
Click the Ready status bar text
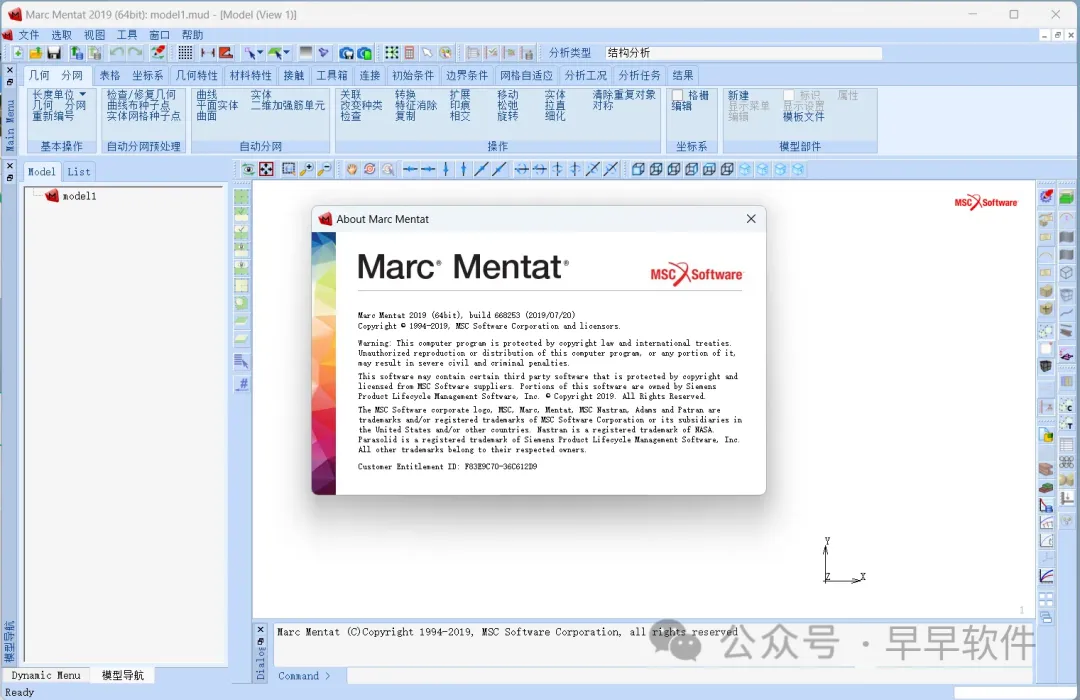pyautogui.click(x=19, y=692)
